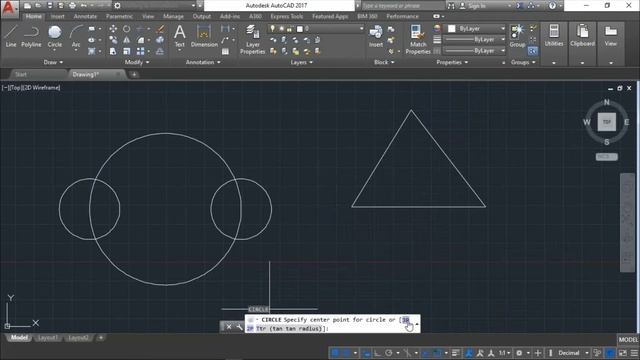Click the Group tool
This screenshot has width=640, height=360.
(x=517, y=36)
